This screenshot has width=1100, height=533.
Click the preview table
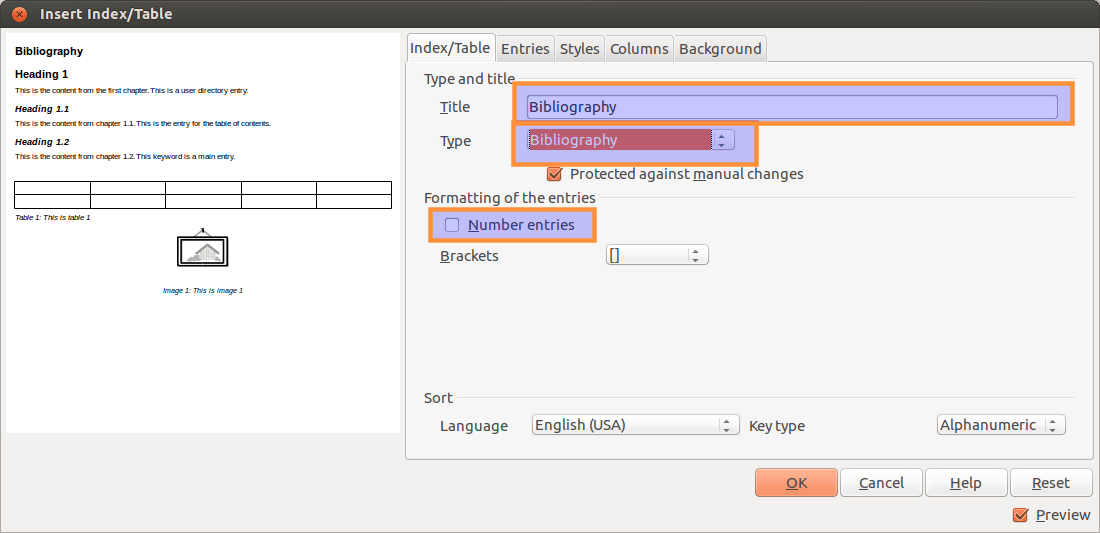(x=203, y=195)
